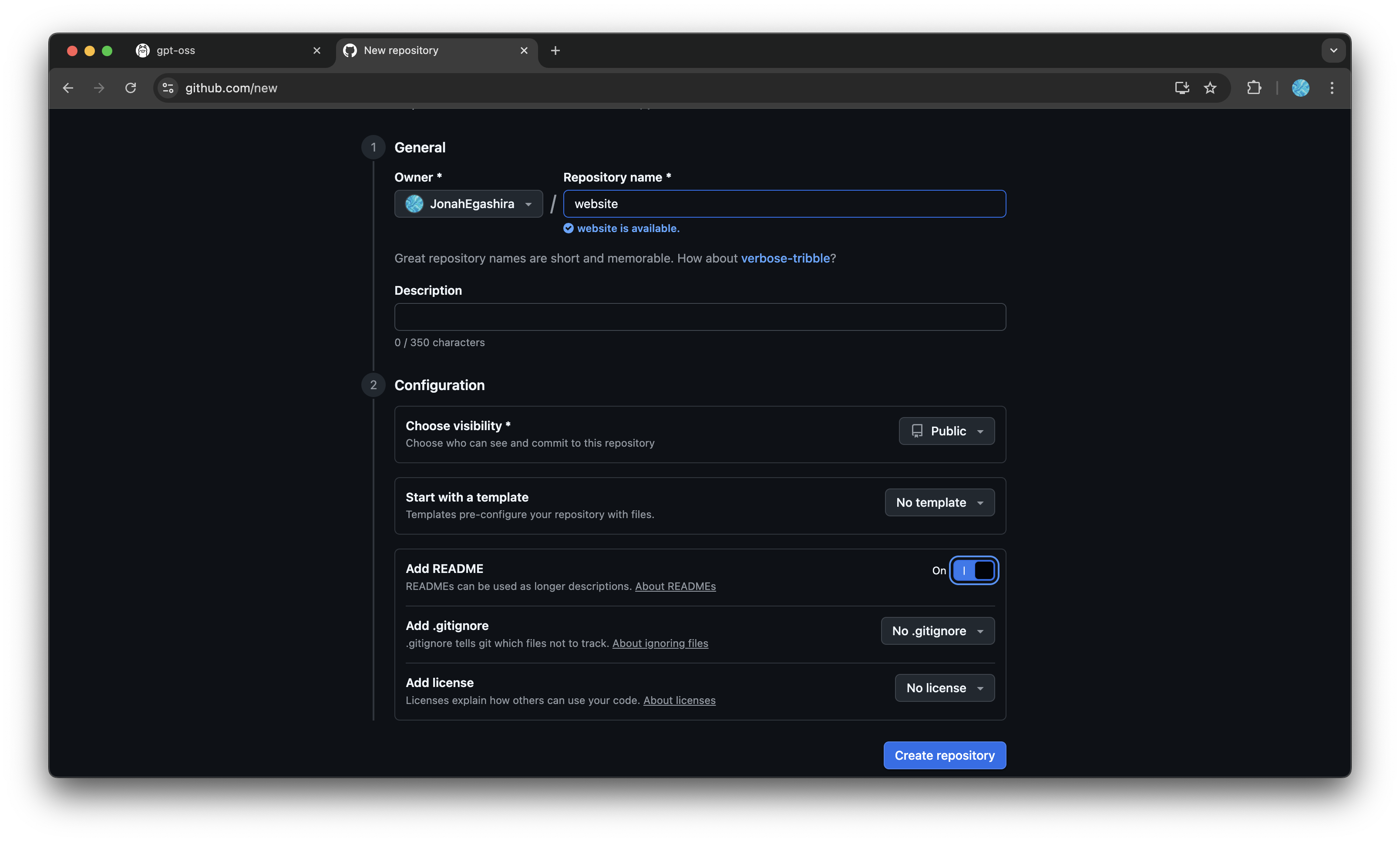Reload the current page
The image size is (1400, 842).
131,88
